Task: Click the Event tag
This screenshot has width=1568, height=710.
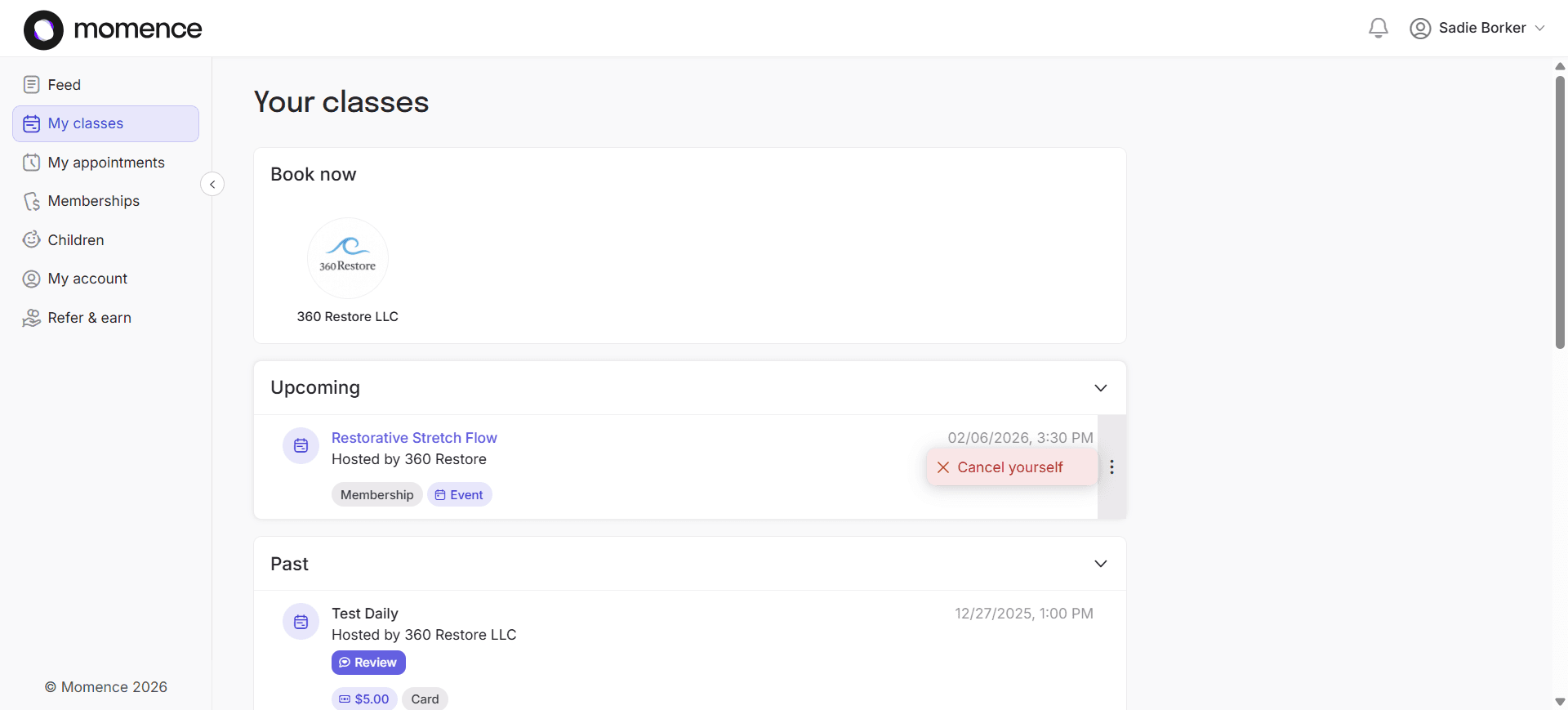Action: click(459, 495)
